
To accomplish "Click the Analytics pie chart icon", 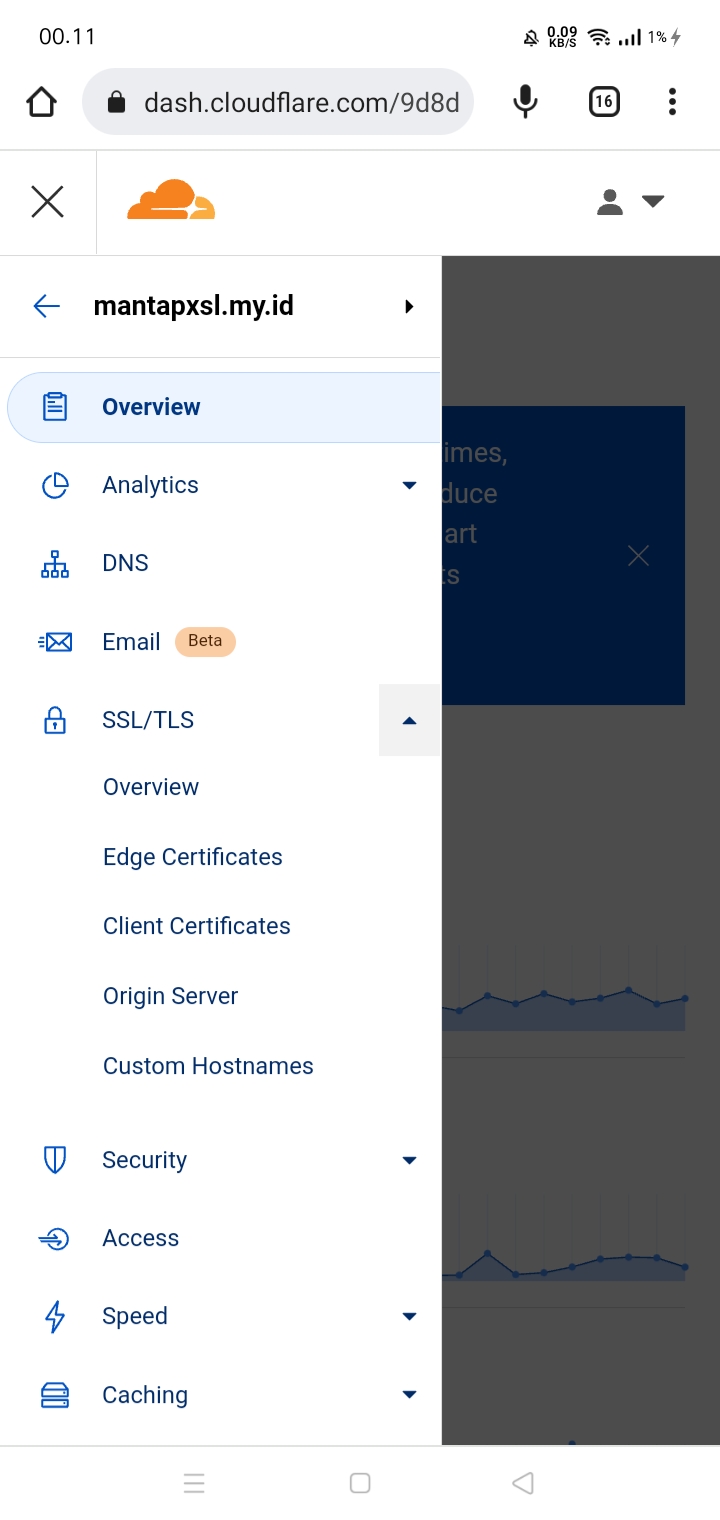I will tap(55, 485).
